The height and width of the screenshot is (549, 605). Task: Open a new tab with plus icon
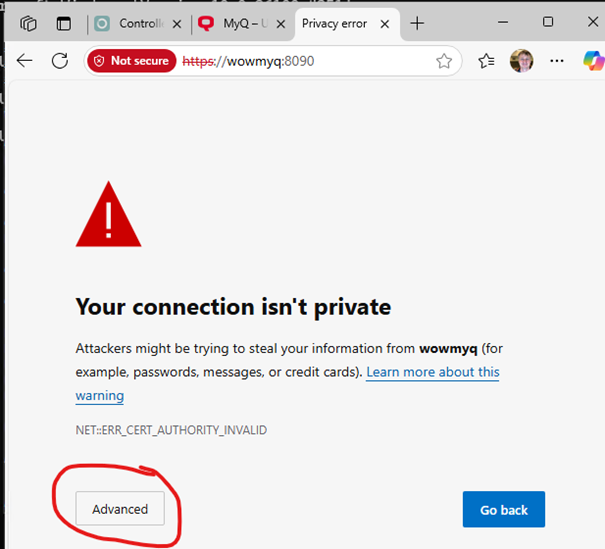417,24
